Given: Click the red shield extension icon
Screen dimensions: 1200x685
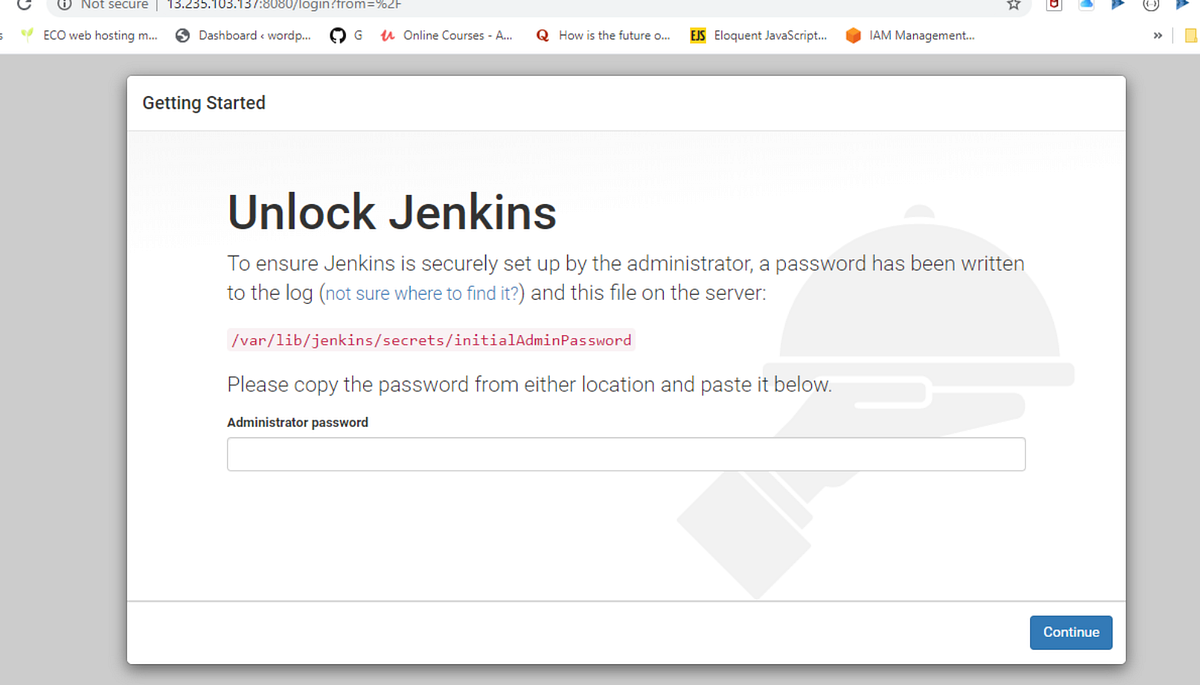Looking at the screenshot, I should (1052, 6).
